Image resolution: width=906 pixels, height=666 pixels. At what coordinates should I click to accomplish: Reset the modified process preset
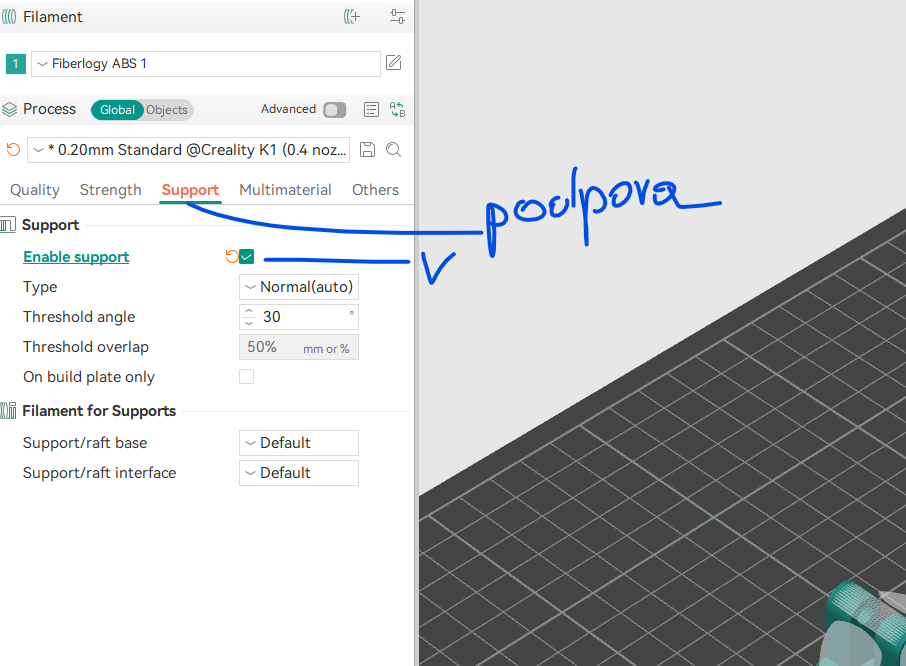click(13, 150)
